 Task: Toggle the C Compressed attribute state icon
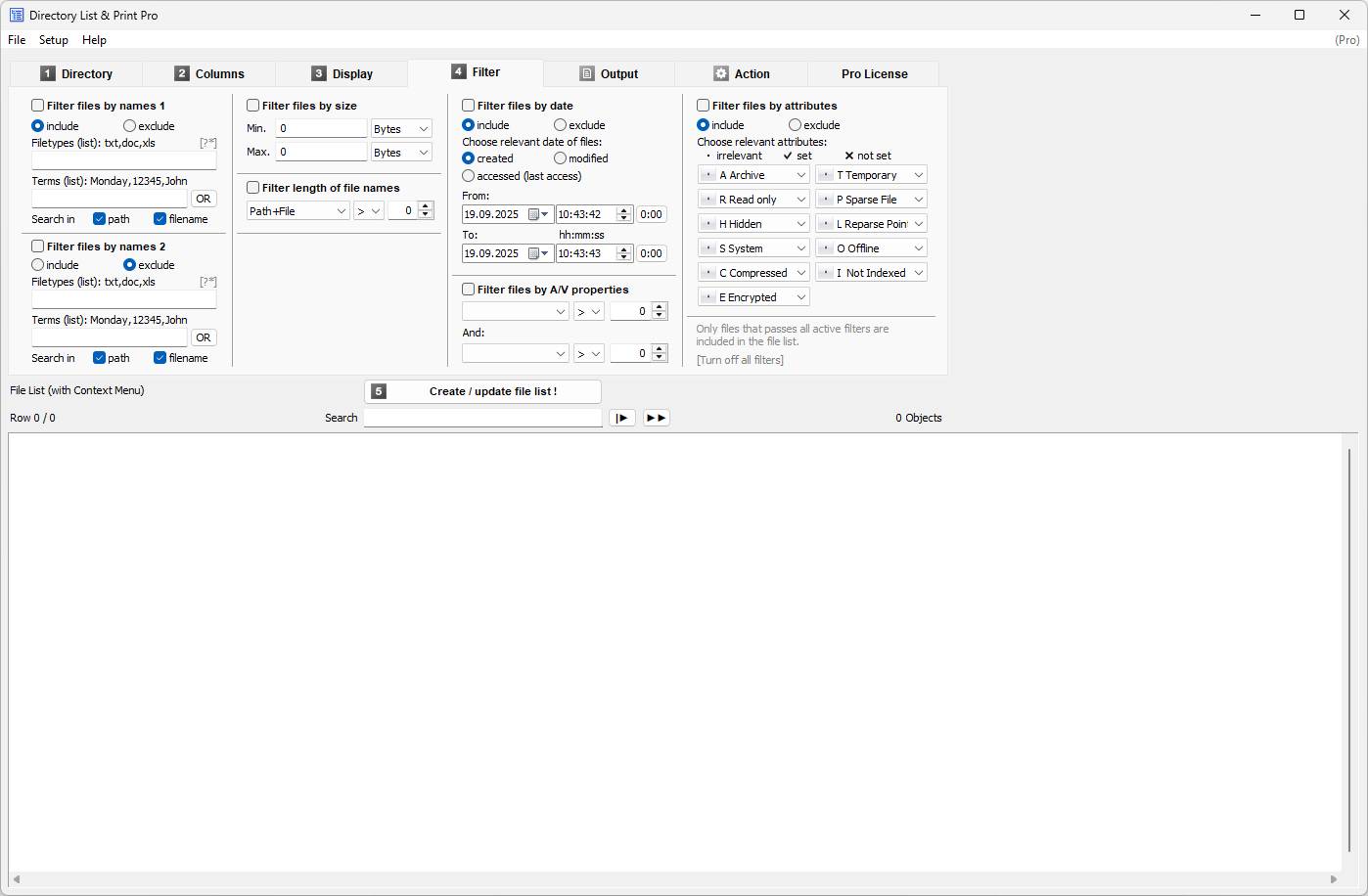708,273
